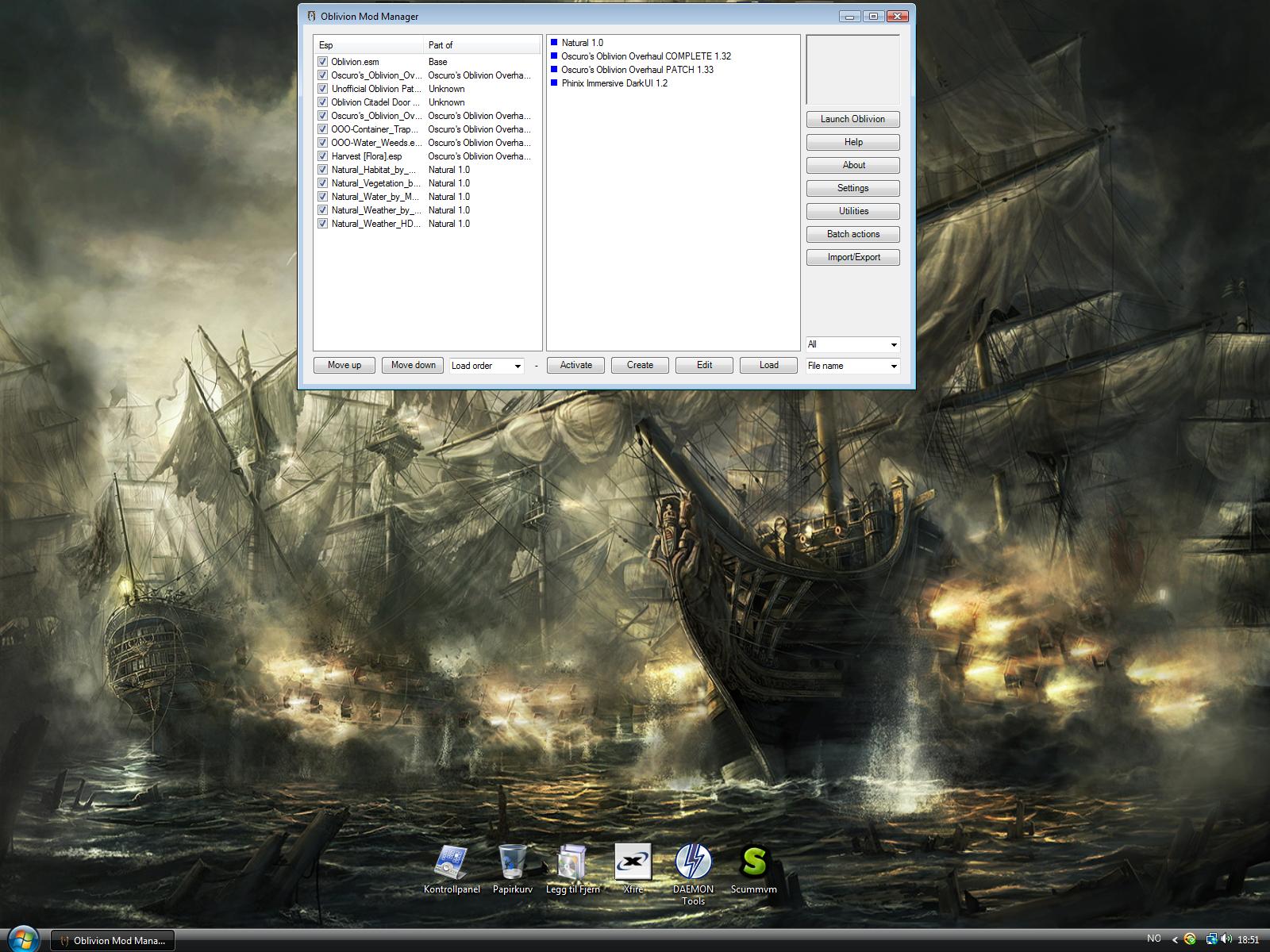The width and height of the screenshot is (1270, 952).
Task: Click the Move down button
Action: pos(413,365)
